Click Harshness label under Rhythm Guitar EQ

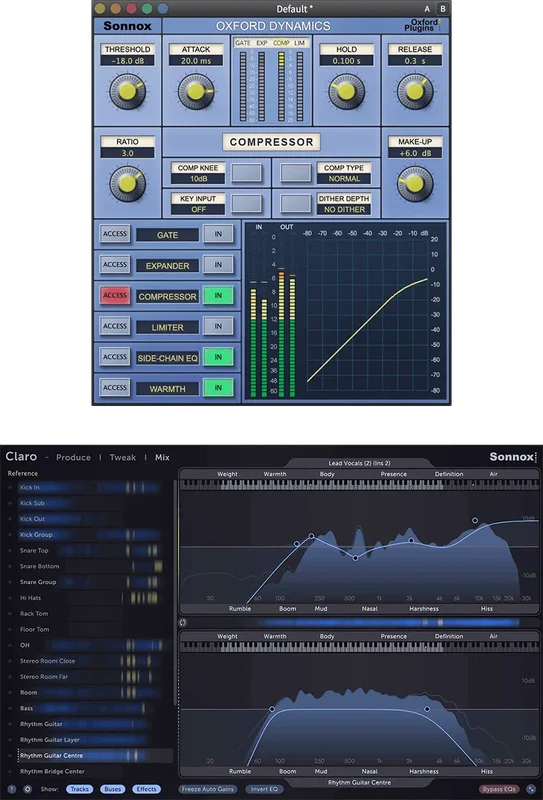[424, 771]
